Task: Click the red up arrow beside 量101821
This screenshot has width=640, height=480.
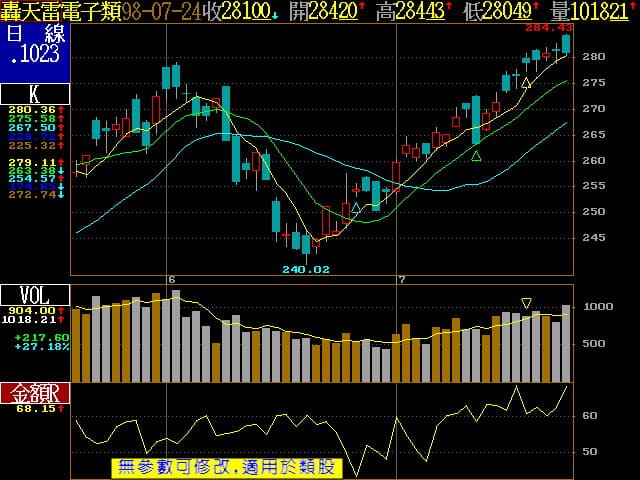Action: 633,8
